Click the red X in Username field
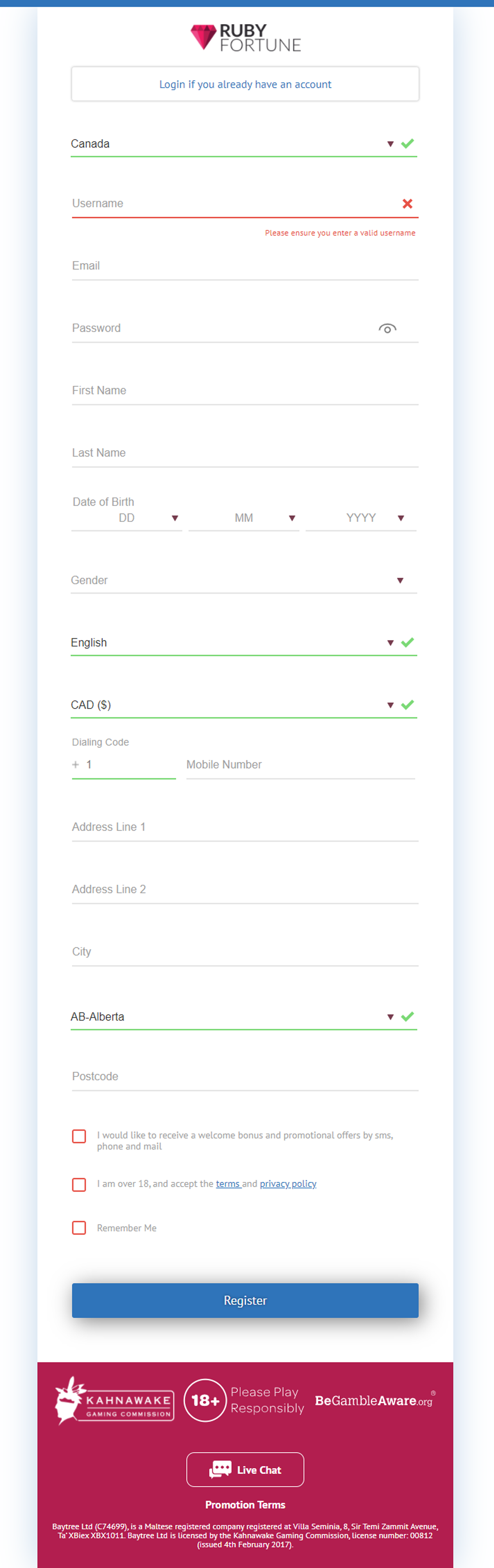This screenshot has width=494, height=1568. (x=408, y=204)
